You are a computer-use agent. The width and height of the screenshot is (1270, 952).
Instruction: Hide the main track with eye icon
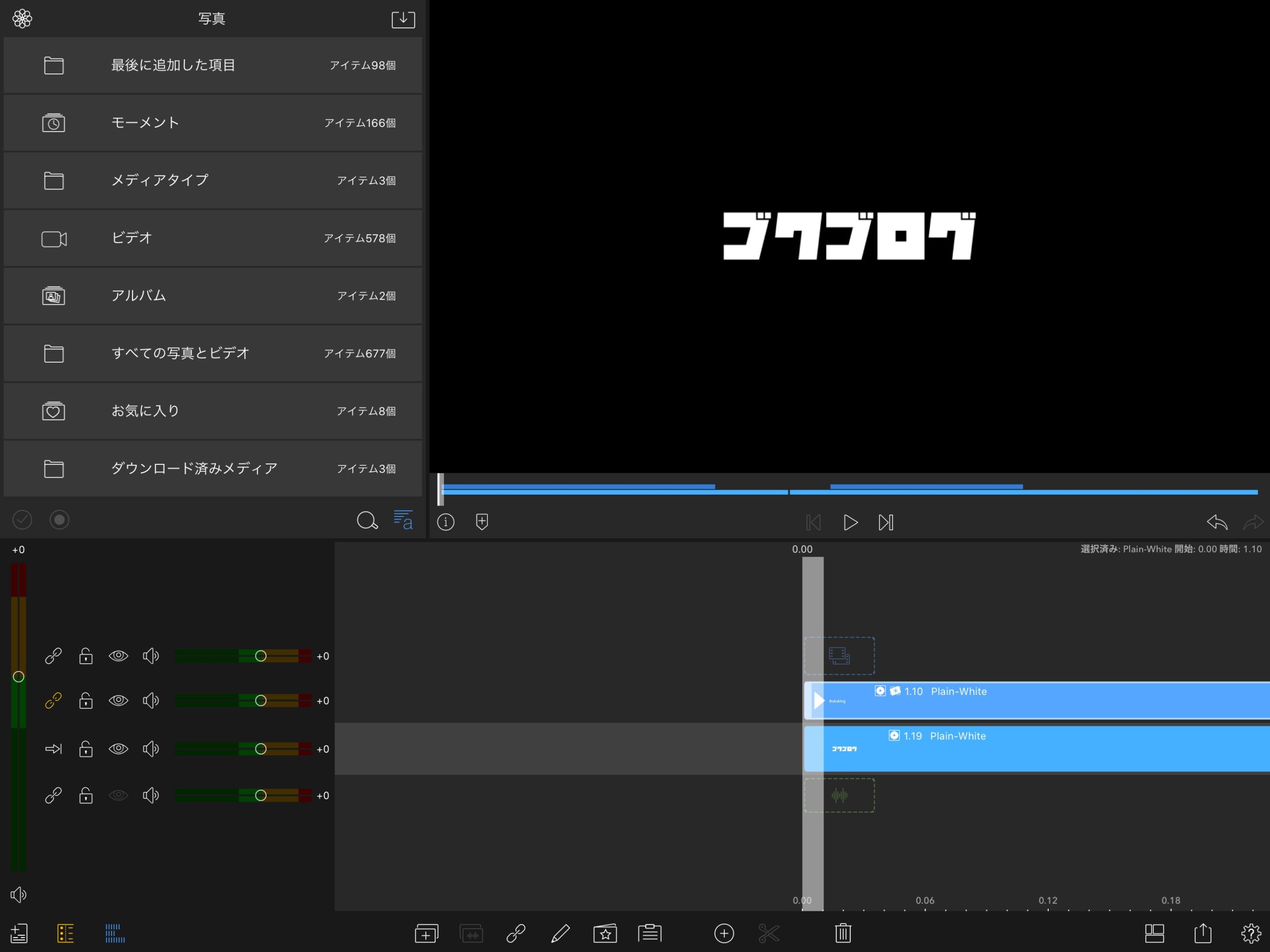pos(118,749)
